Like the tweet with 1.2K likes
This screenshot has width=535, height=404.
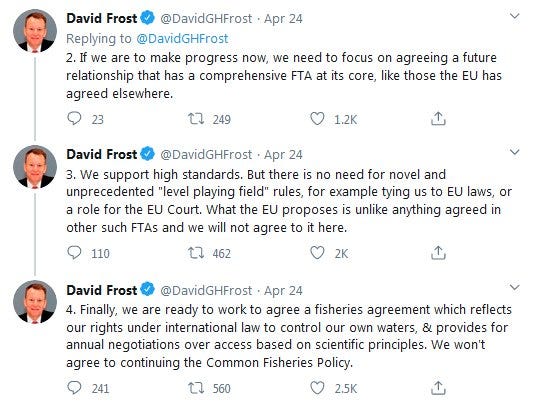317,119
